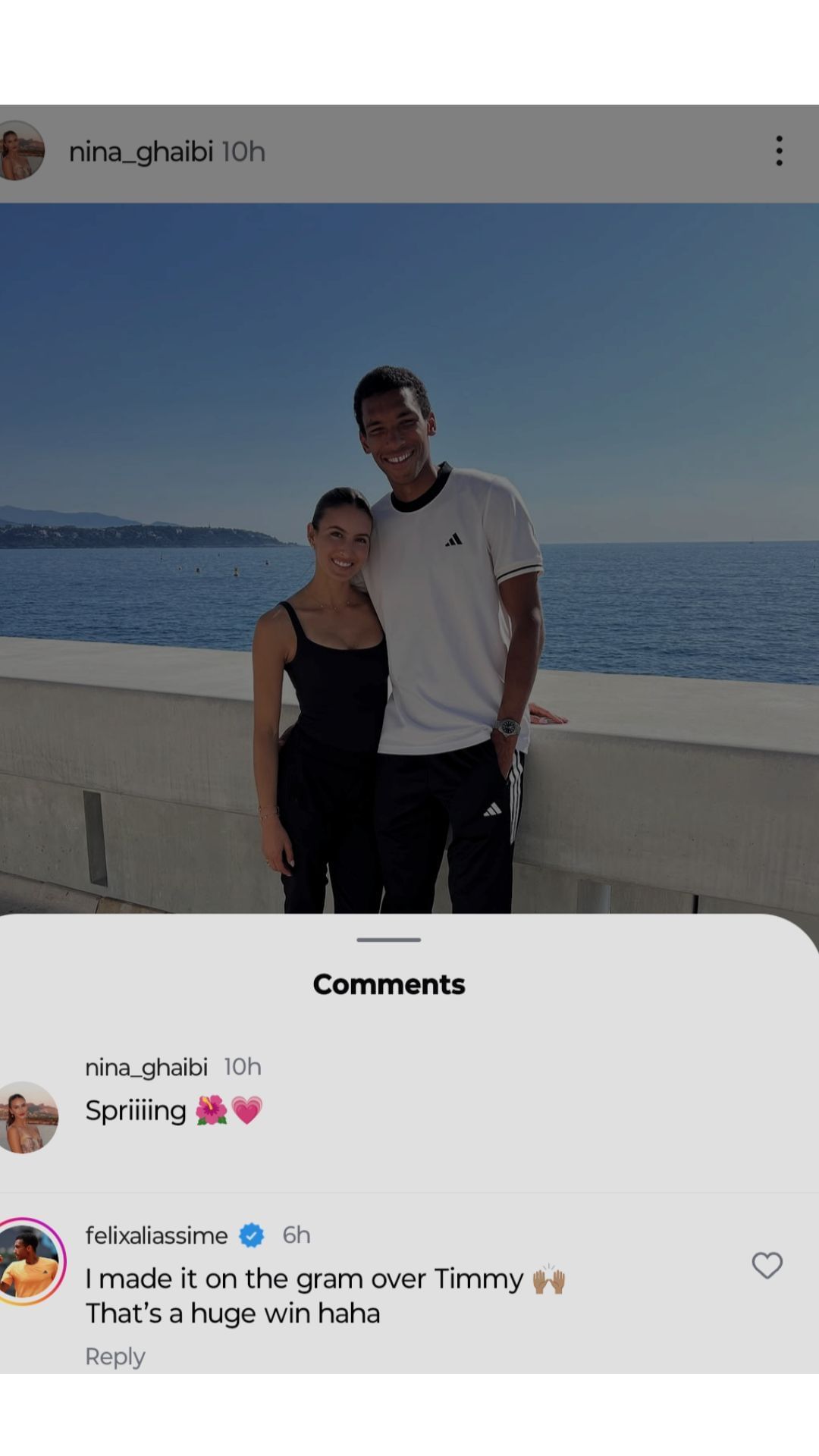Like felixaliassime's comment with the heart
This screenshot has height=1456, width=819.
coord(767,1265)
